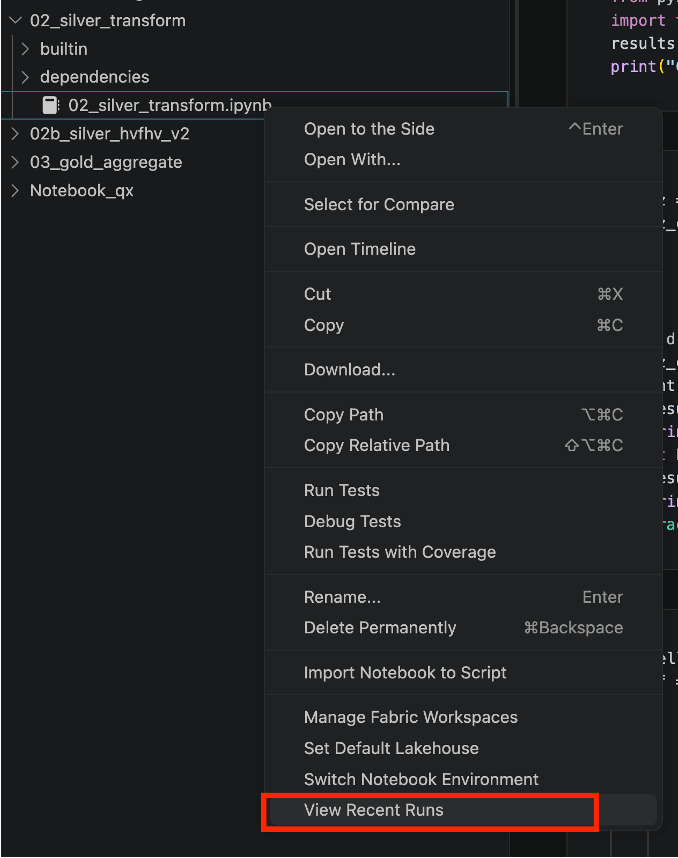Expand the builtin folder
Viewport: 678px width, 858px height.
click(25, 49)
